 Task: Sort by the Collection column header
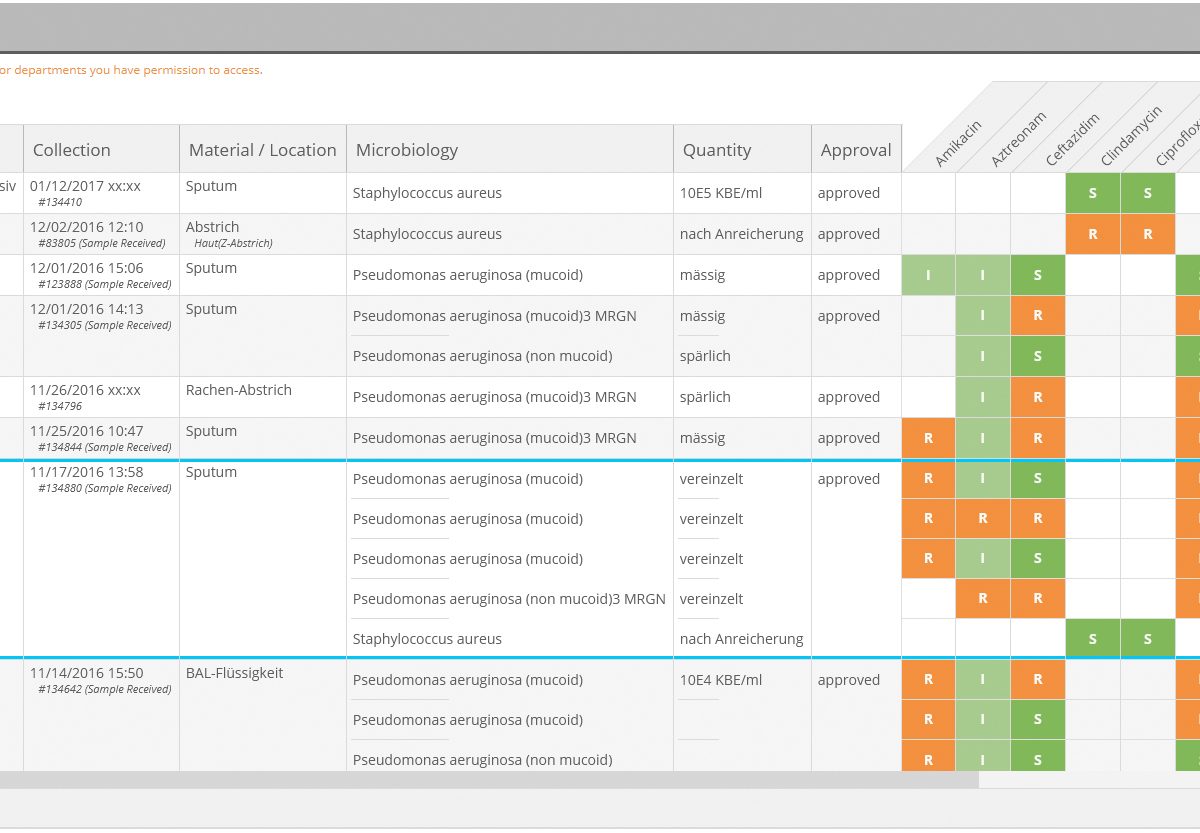72,150
